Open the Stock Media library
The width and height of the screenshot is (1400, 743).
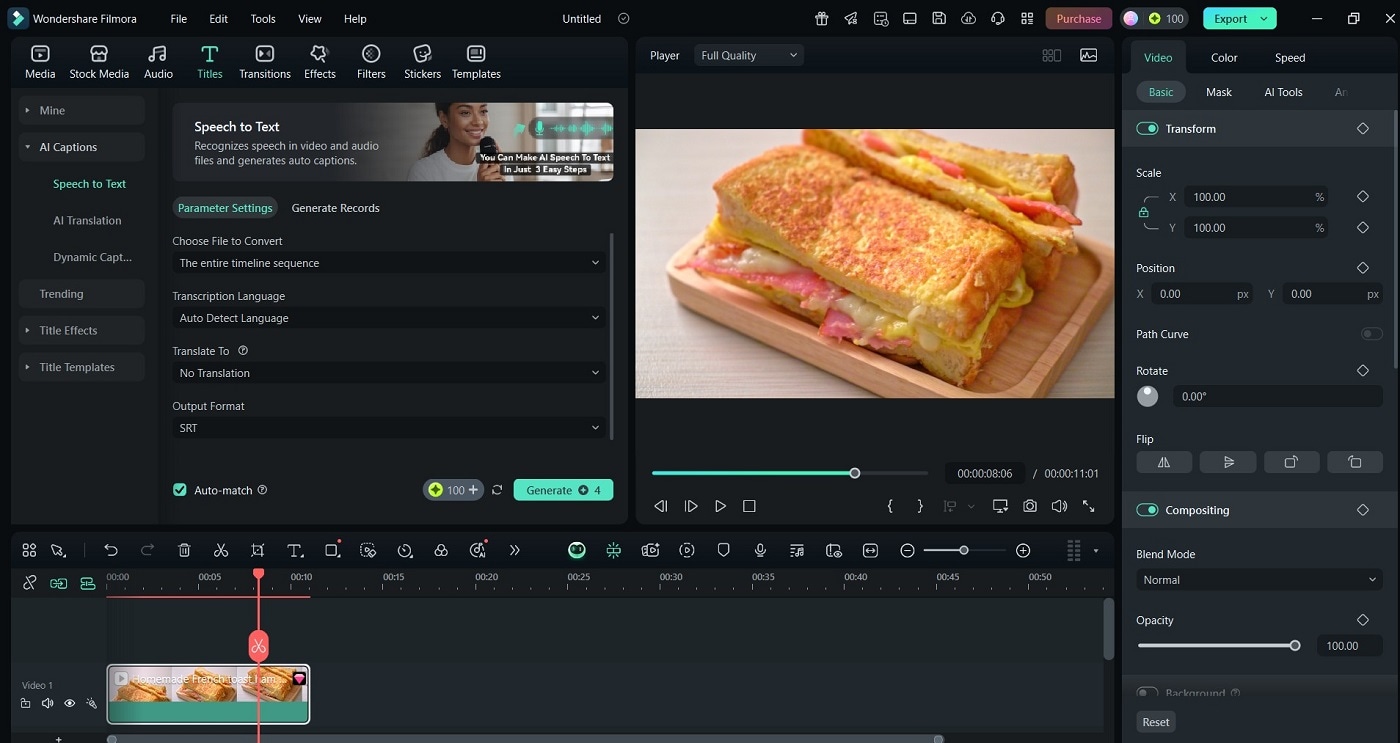point(99,62)
